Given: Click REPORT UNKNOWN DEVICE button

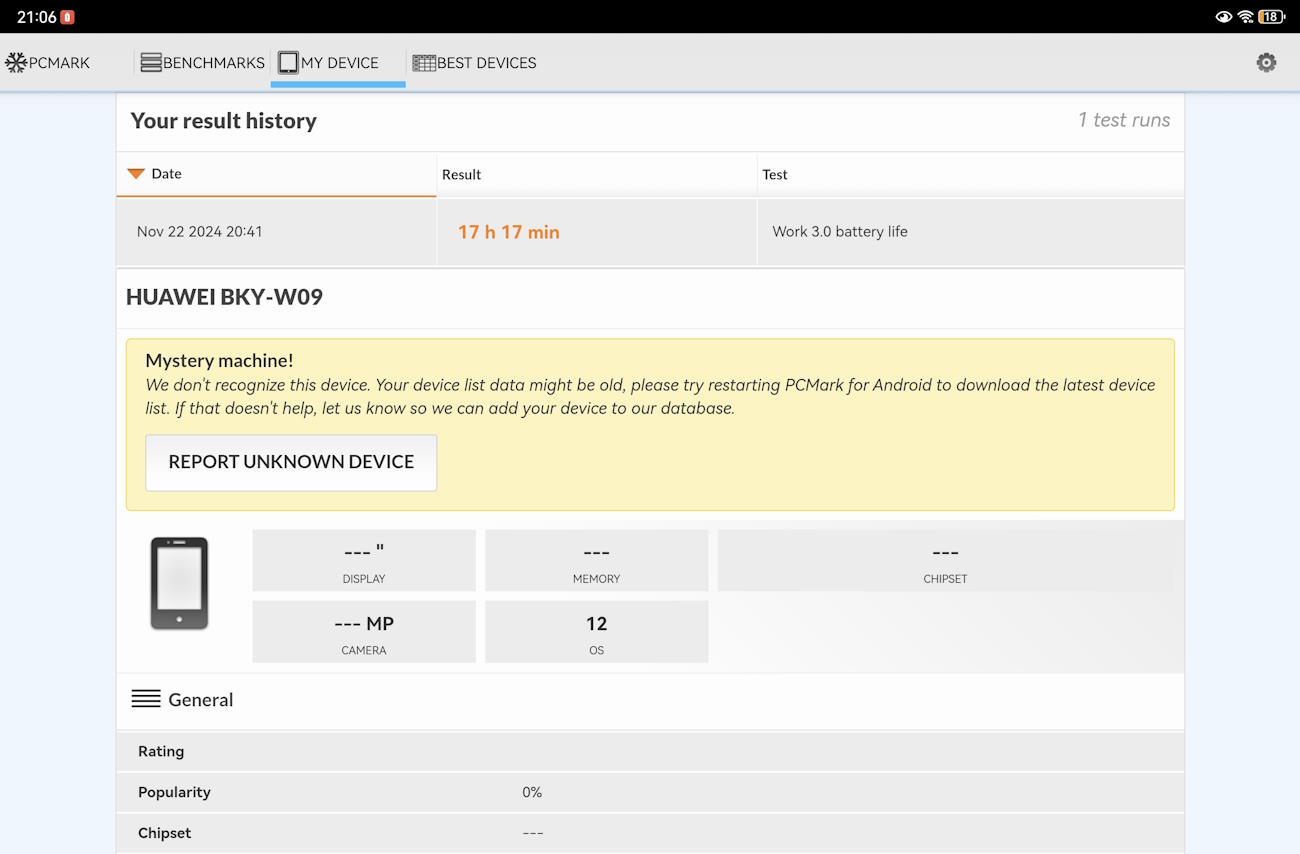Looking at the screenshot, I should pos(291,462).
